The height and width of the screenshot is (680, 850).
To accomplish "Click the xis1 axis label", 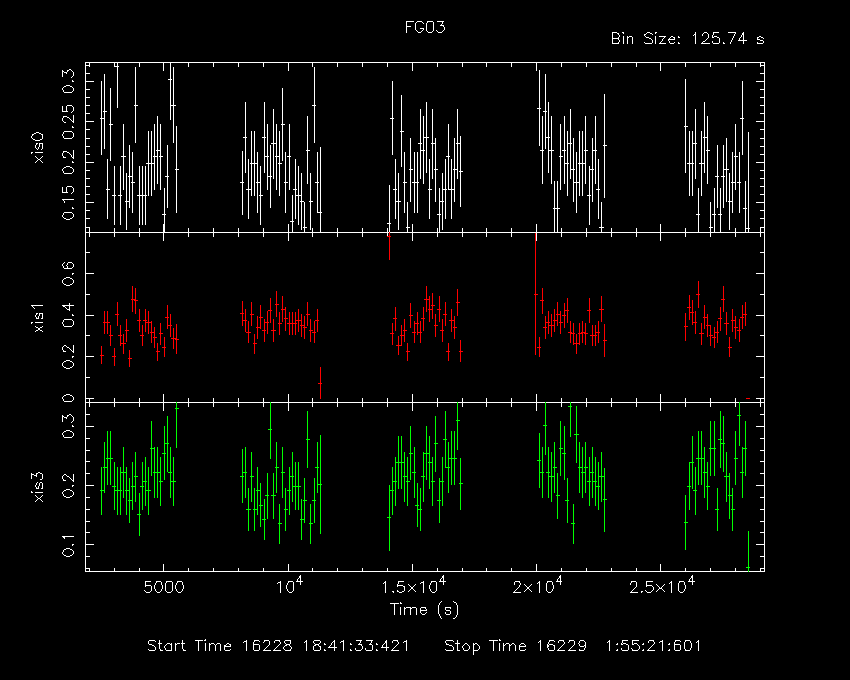I will click(x=38, y=317).
